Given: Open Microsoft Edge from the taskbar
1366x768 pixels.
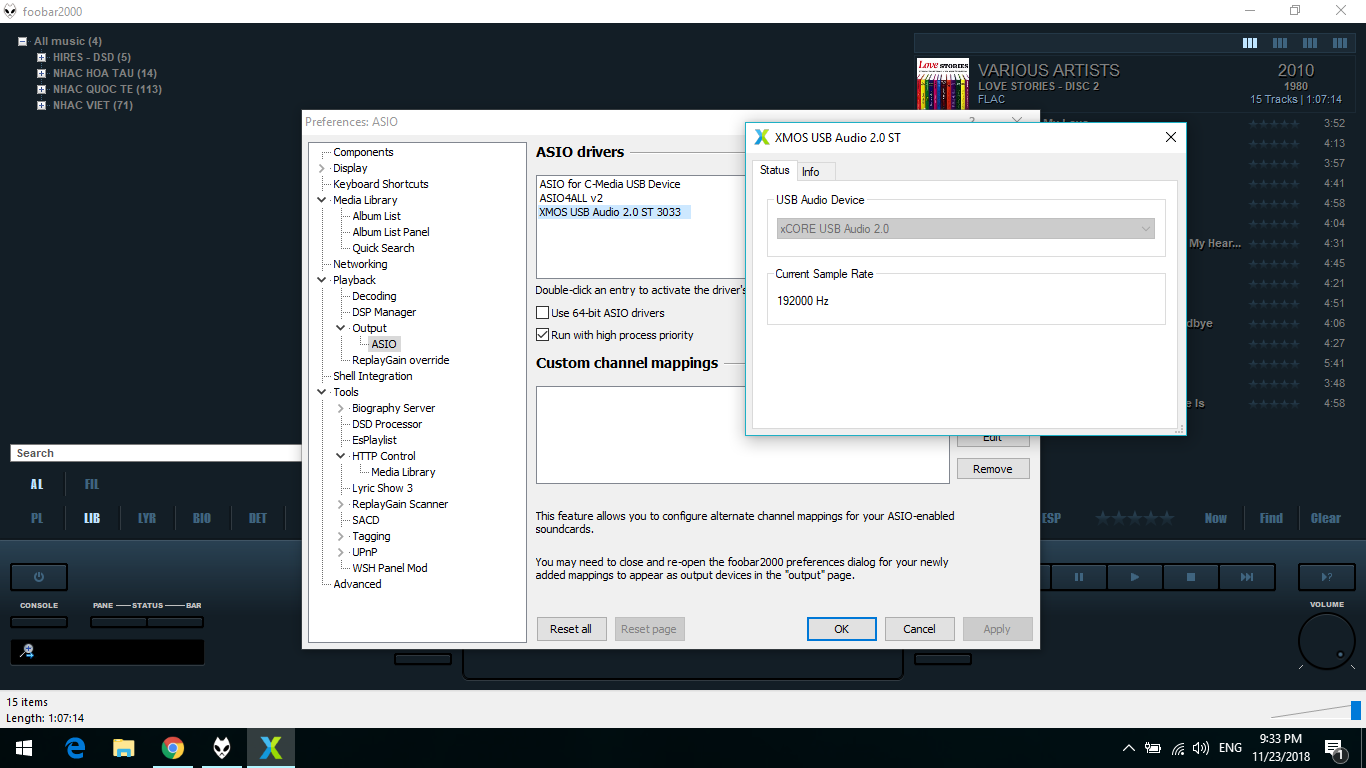Looking at the screenshot, I should click(x=75, y=748).
